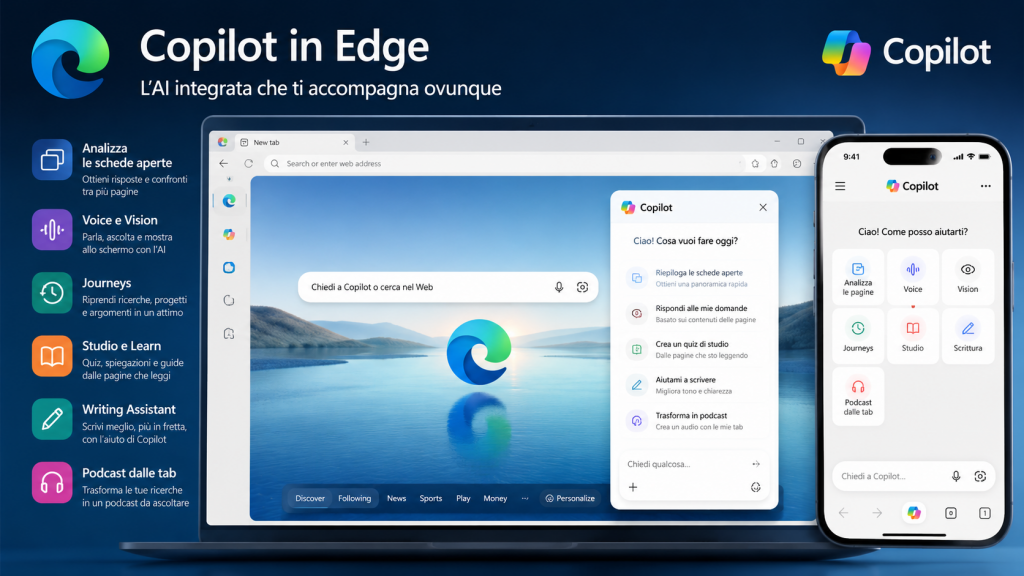Click the back arrow in Edge toolbar
The image size is (1024, 576).
point(224,163)
